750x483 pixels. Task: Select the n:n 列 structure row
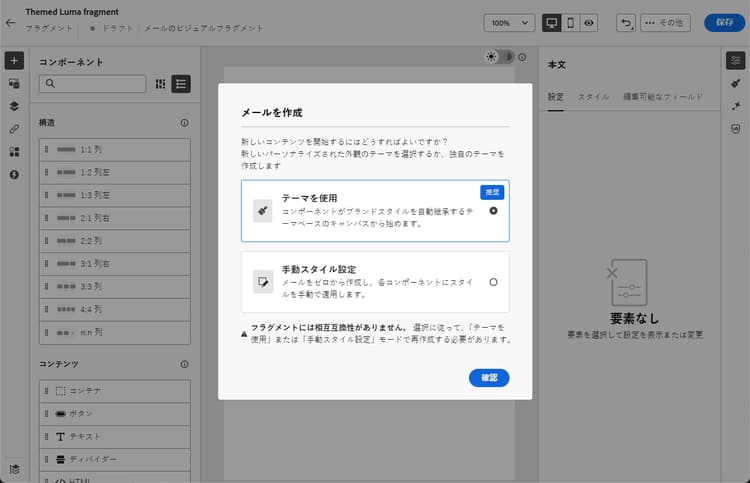pyautogui.click(x=115, y=332)
